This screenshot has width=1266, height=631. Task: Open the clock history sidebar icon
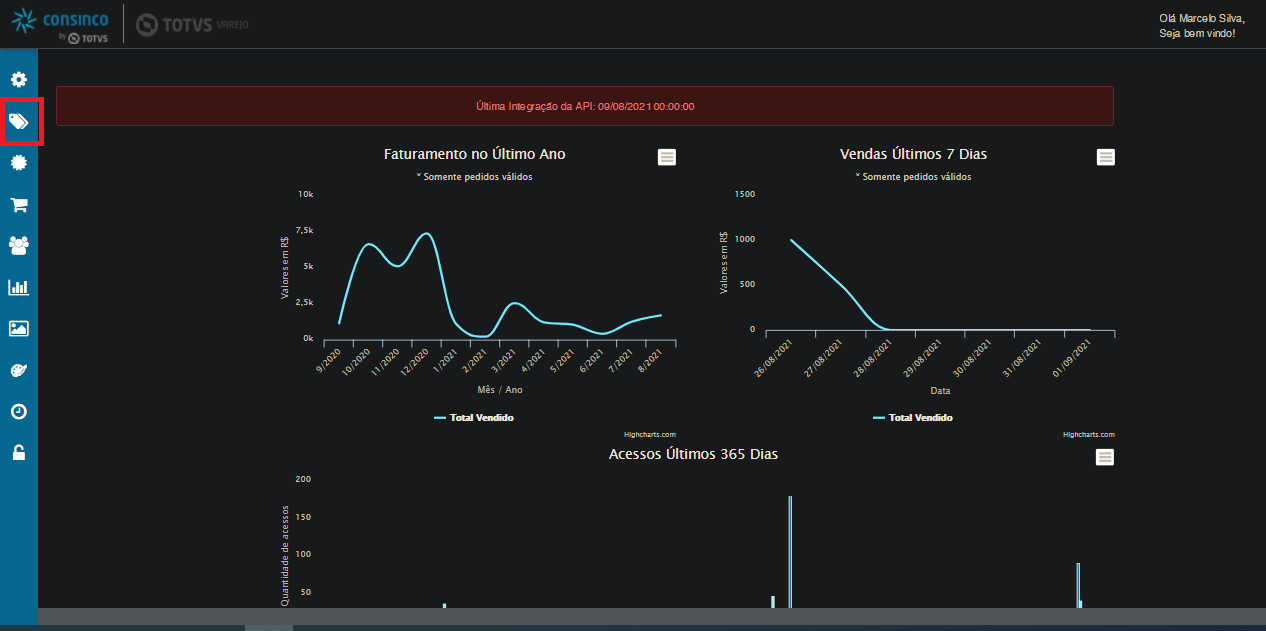tap(18, 411)
